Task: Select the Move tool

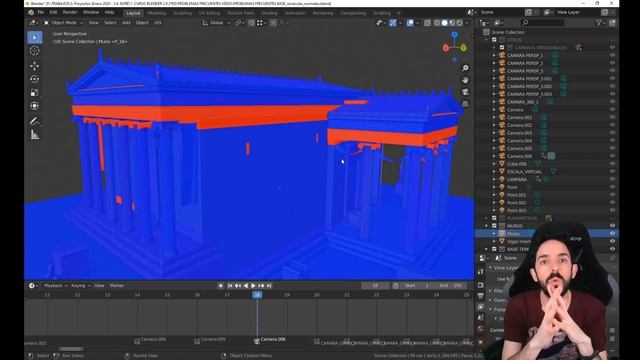Action: (35, 66)
